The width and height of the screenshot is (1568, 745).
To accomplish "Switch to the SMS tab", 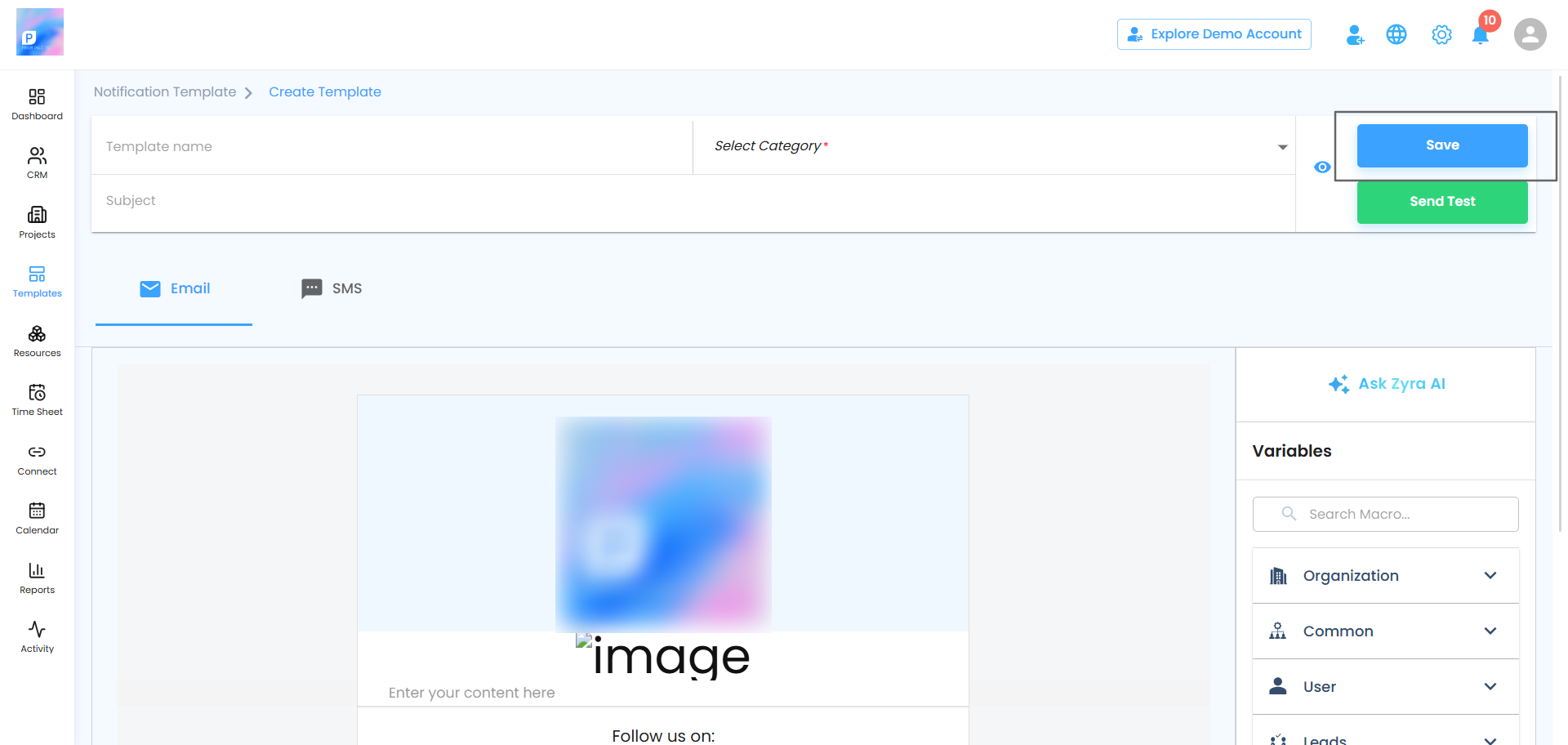I will click(331, 288).
